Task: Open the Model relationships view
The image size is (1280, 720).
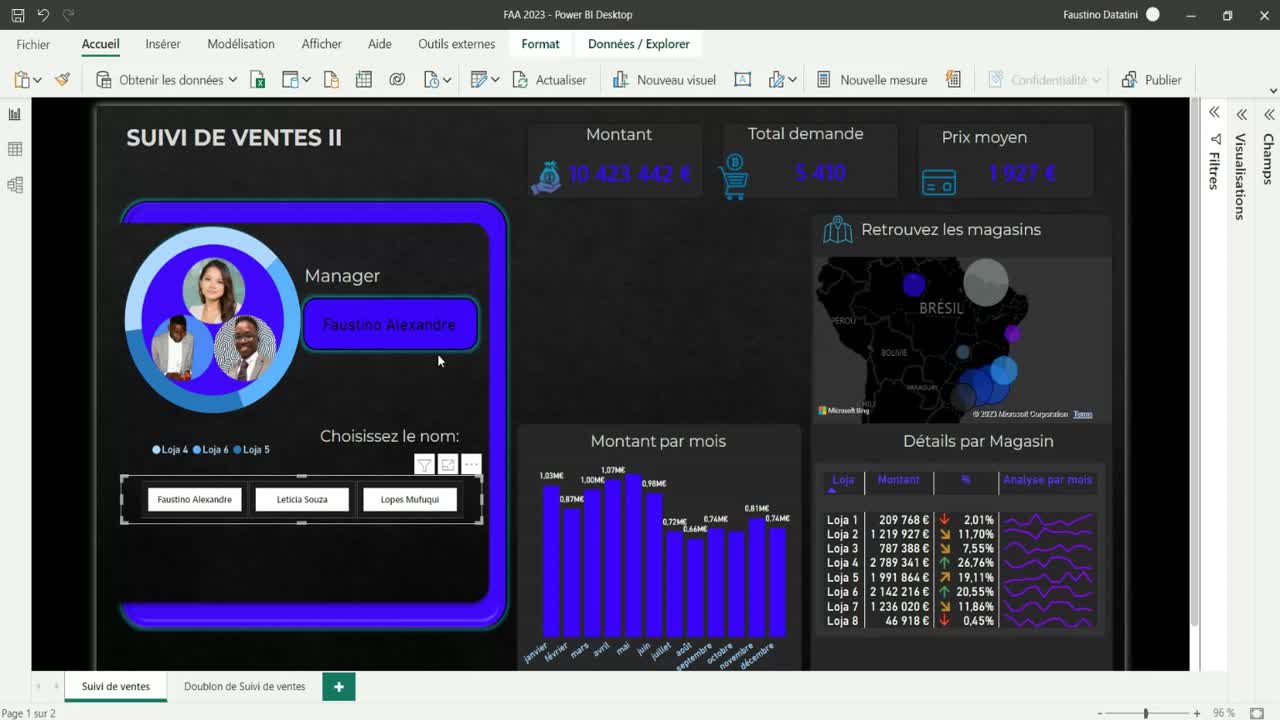Action: click(15, 185)
